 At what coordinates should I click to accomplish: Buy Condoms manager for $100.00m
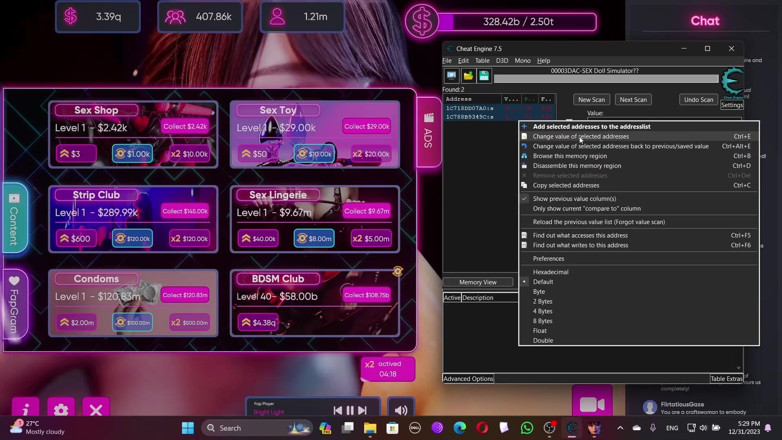point(132,322)
